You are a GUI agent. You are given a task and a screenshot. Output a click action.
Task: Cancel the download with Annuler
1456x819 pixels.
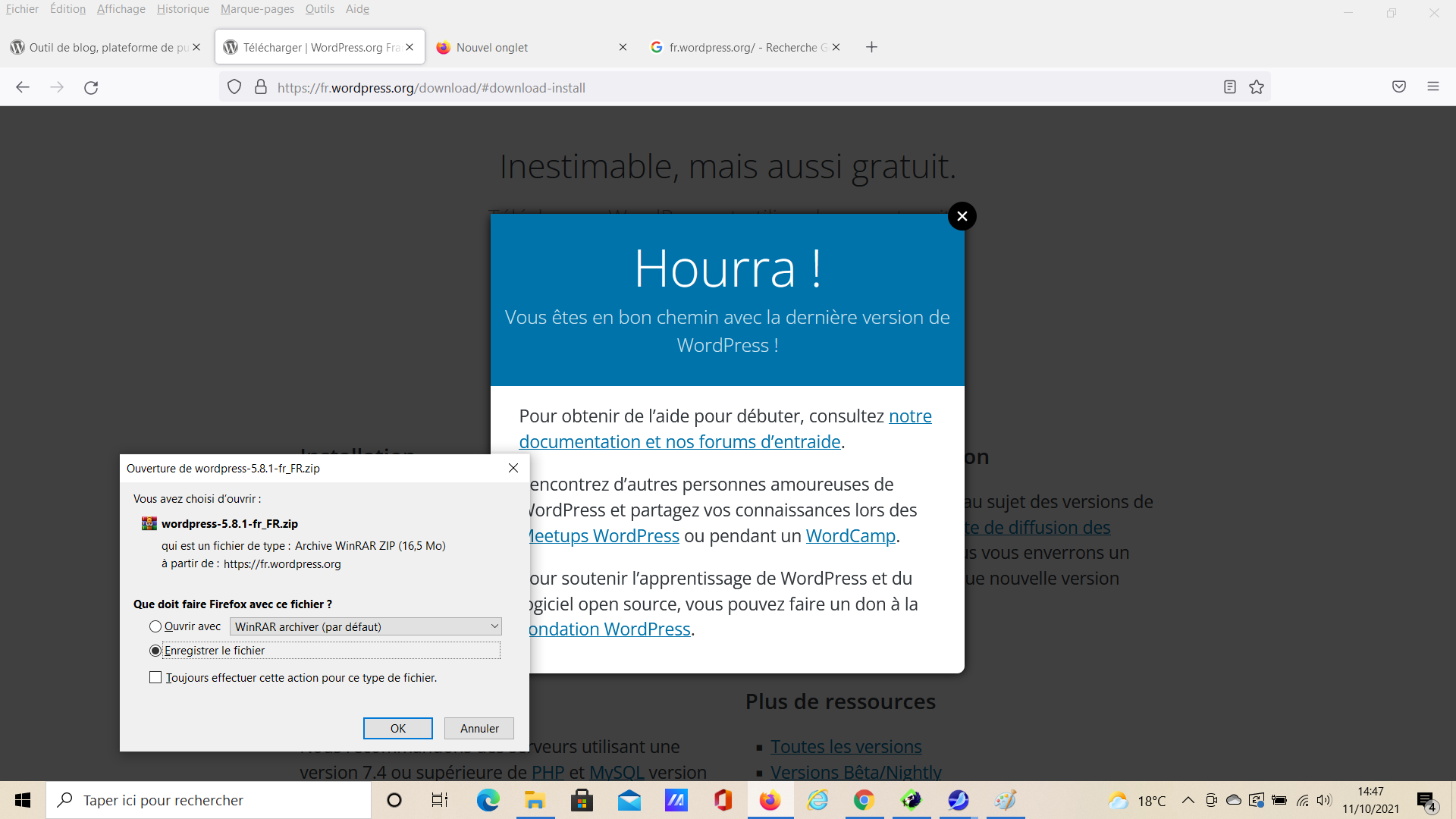tap(479, 728)
